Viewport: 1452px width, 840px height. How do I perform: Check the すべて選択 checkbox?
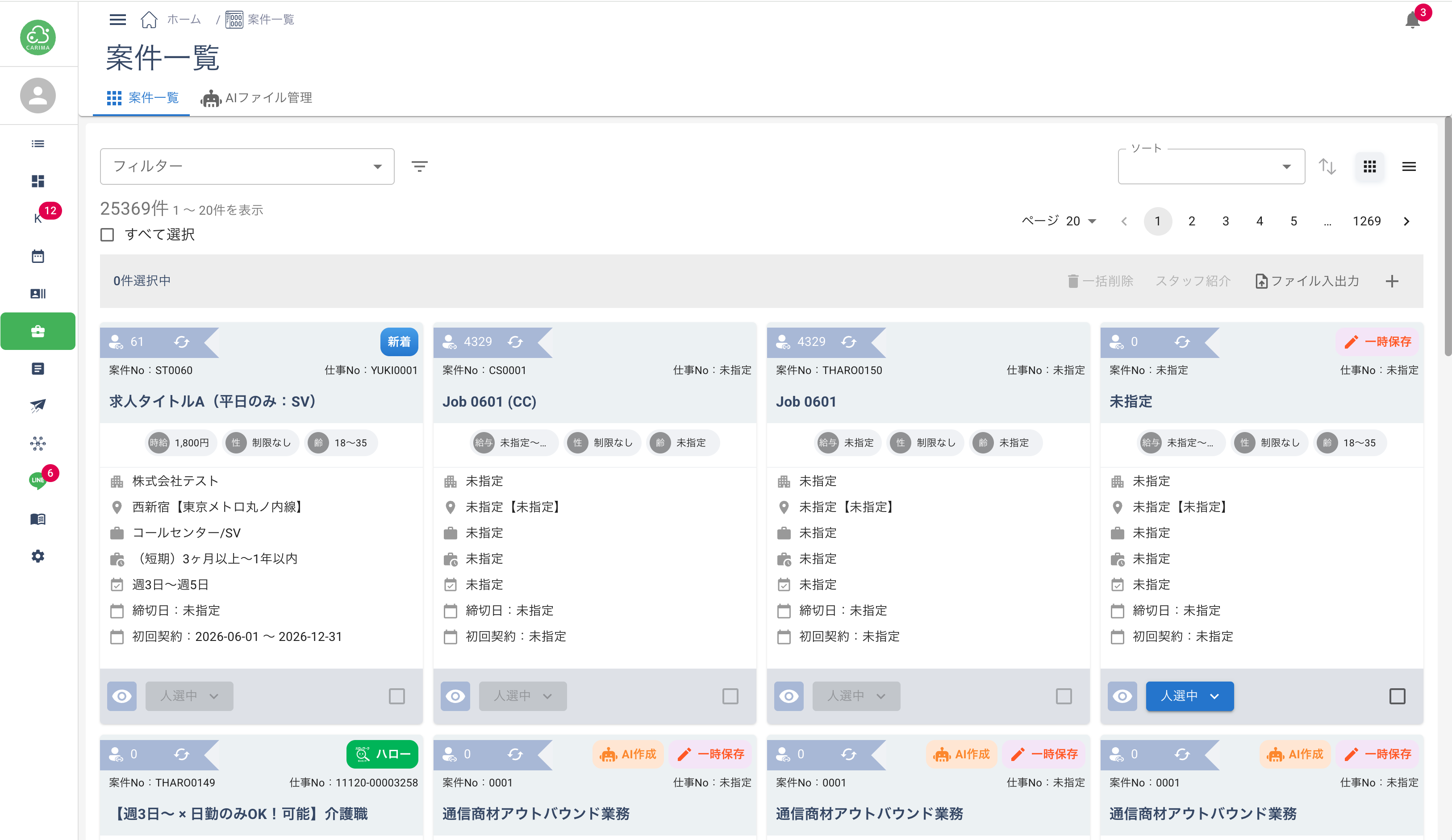[107, 234]
